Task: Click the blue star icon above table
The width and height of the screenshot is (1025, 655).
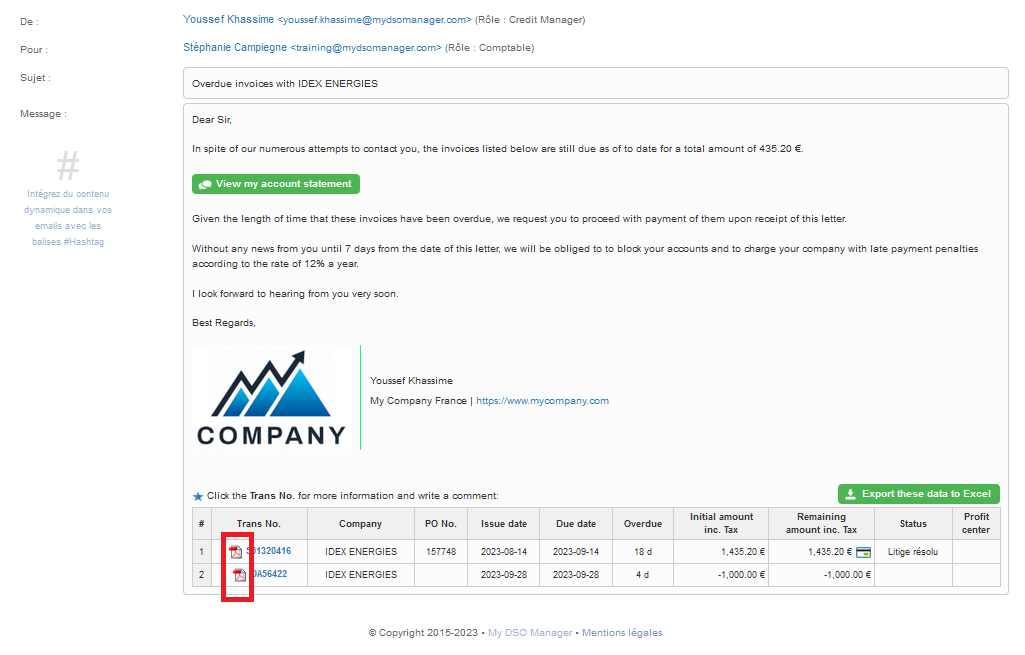Action: pyautogui.click(x=198, y=496)
